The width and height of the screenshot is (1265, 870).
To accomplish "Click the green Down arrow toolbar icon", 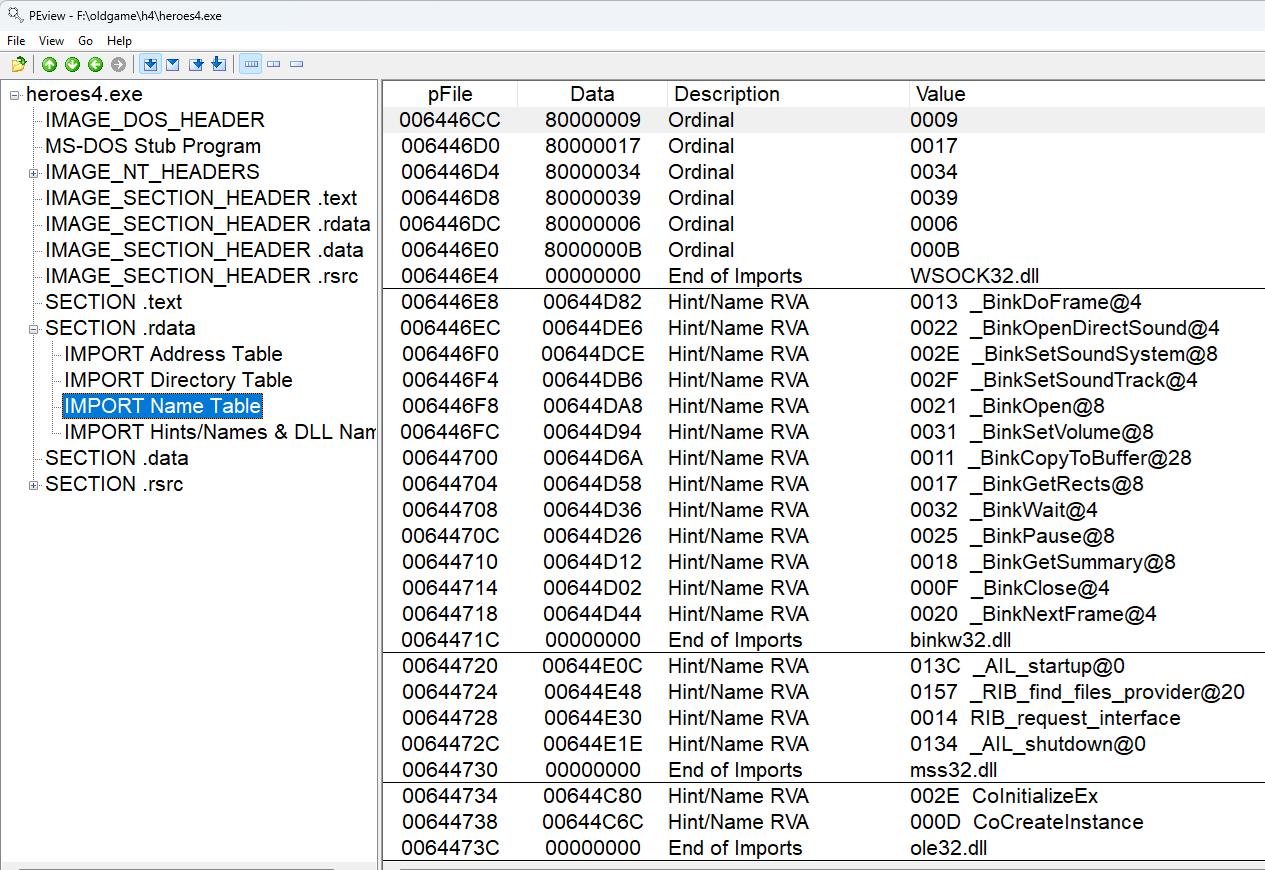I will tap(72, 65).
